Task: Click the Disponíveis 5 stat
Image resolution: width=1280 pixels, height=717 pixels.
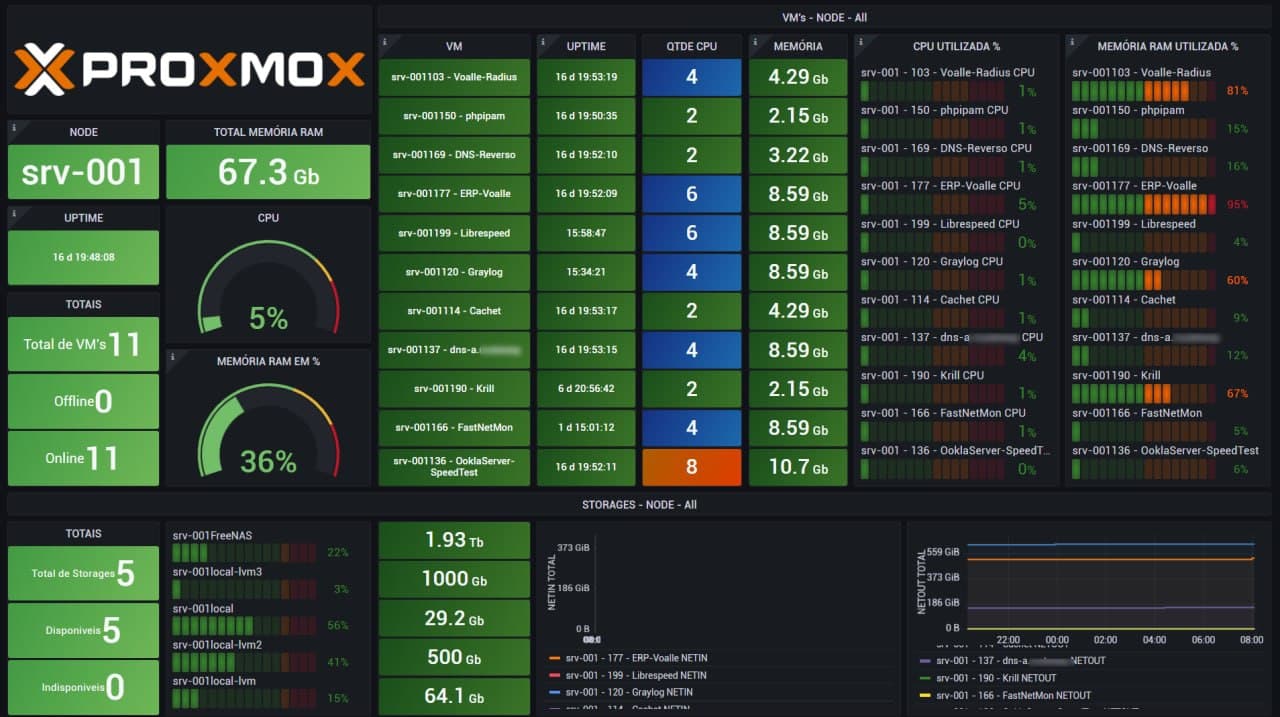Action: coord(84,630)
